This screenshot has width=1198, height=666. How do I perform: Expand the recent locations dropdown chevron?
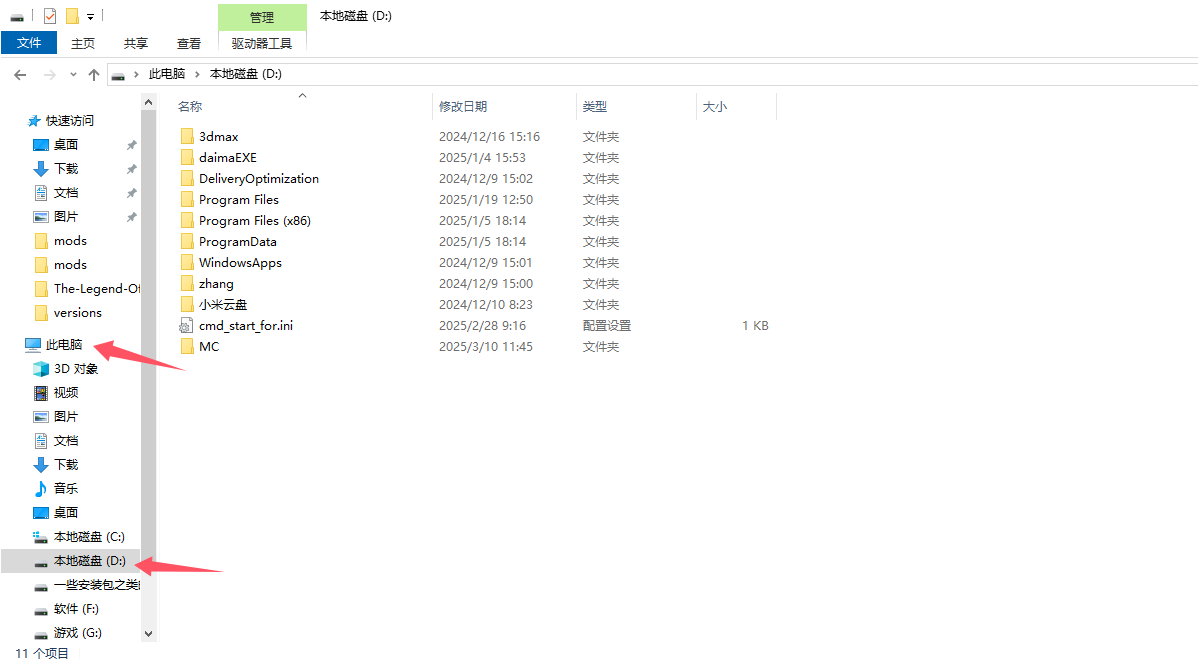coord(73,75)
